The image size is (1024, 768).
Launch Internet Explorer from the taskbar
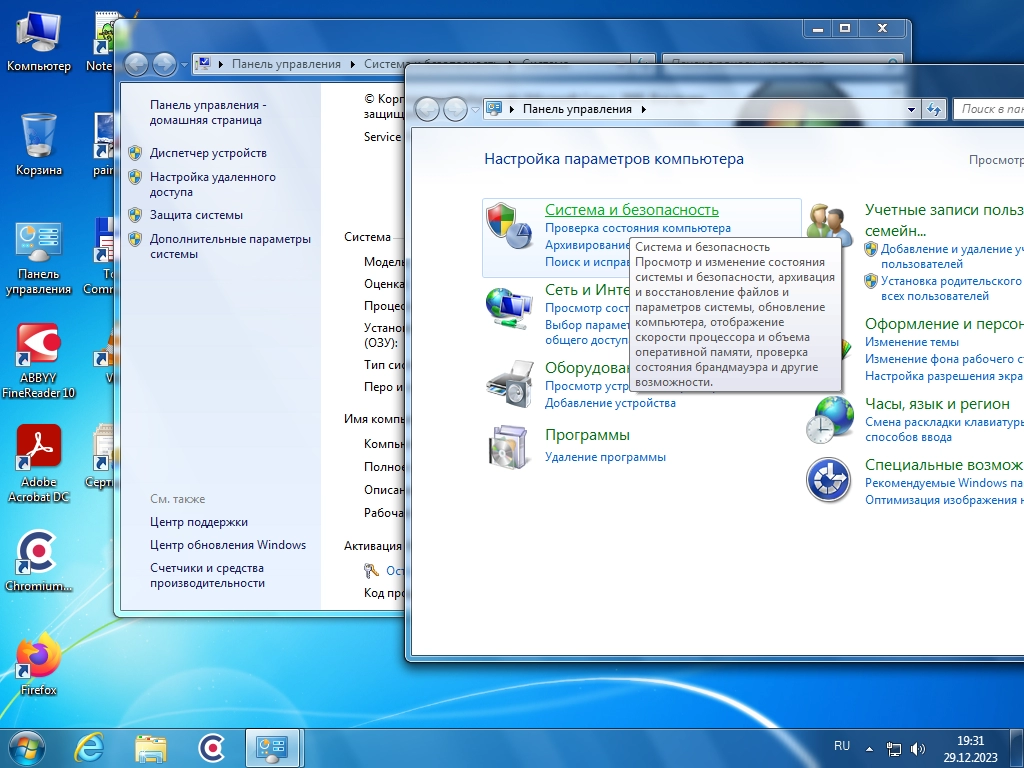(89, 747)
